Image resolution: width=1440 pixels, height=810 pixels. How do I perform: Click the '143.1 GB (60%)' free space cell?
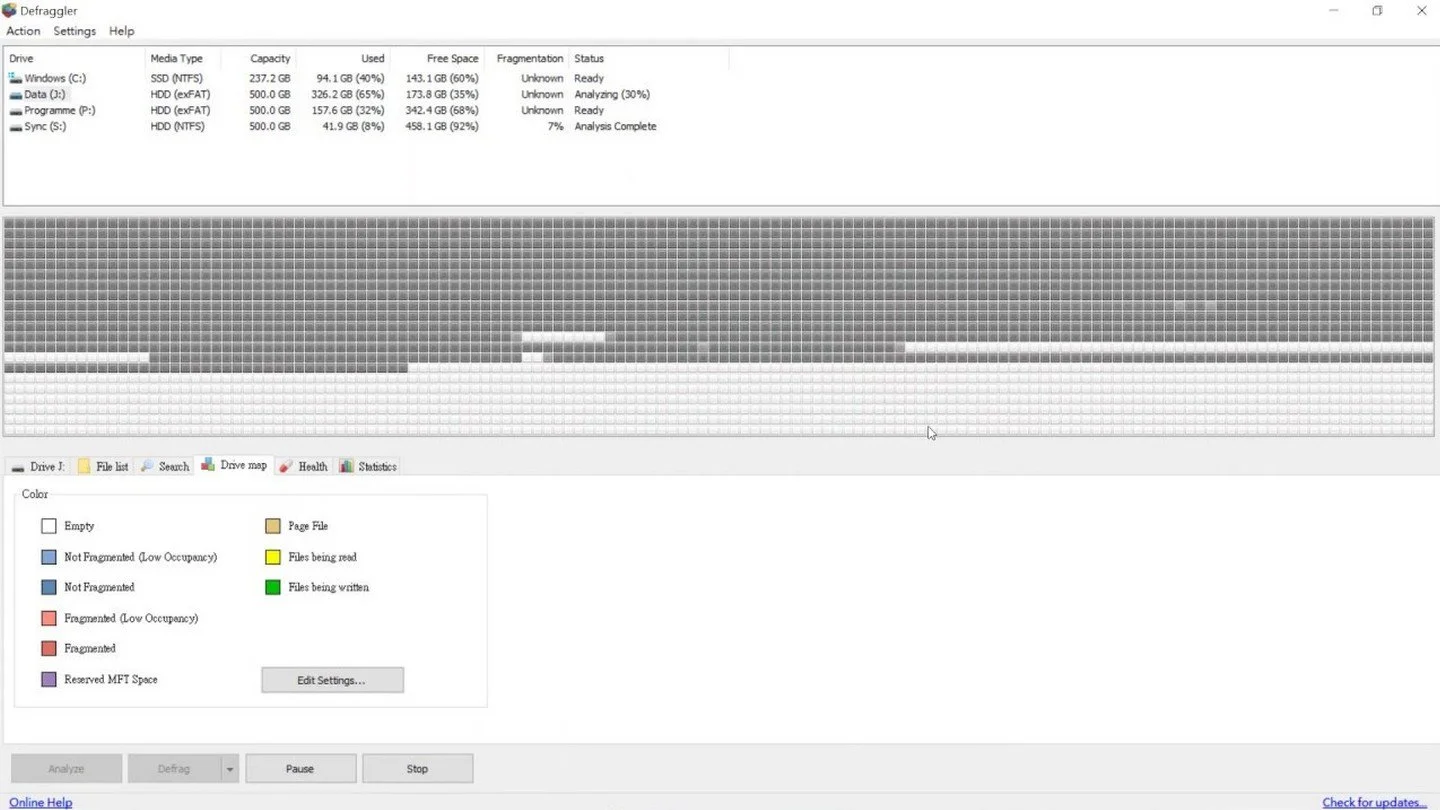pyautogui.click(x=442, y=78)
